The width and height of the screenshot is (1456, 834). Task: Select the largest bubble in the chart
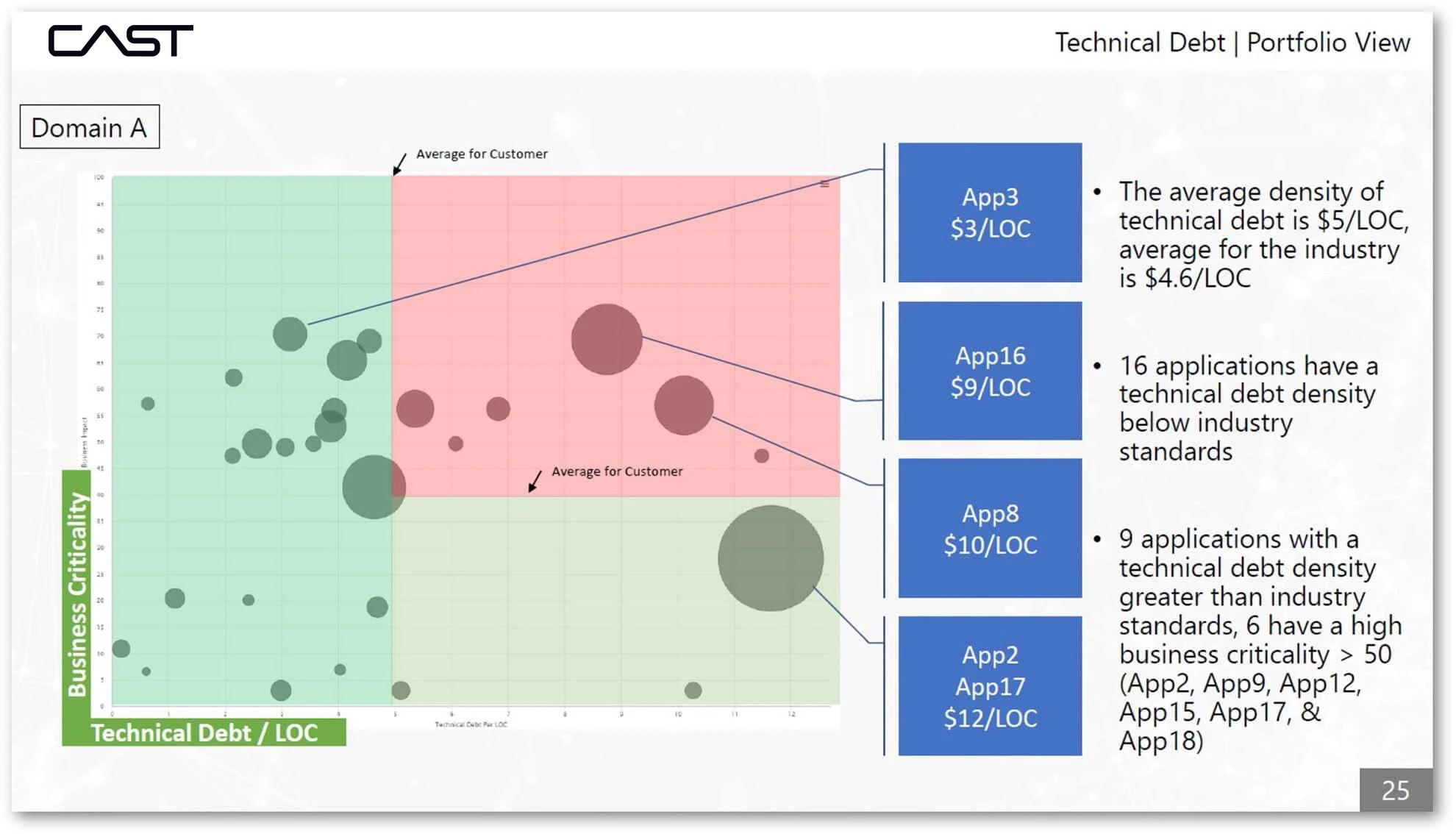770,558
